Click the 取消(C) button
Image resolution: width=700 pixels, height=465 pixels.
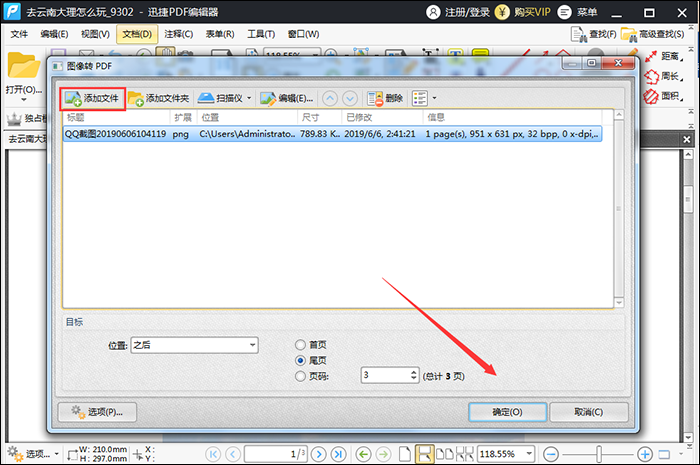pos(589,412)
